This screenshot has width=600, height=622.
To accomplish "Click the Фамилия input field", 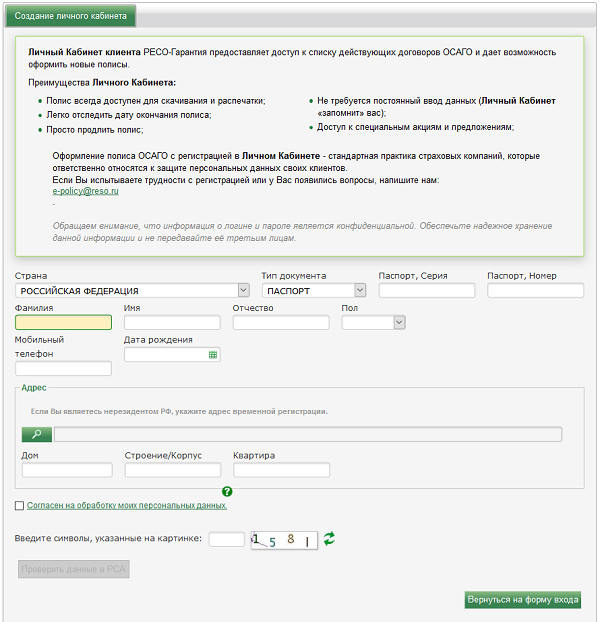I will tap(63, 323).
